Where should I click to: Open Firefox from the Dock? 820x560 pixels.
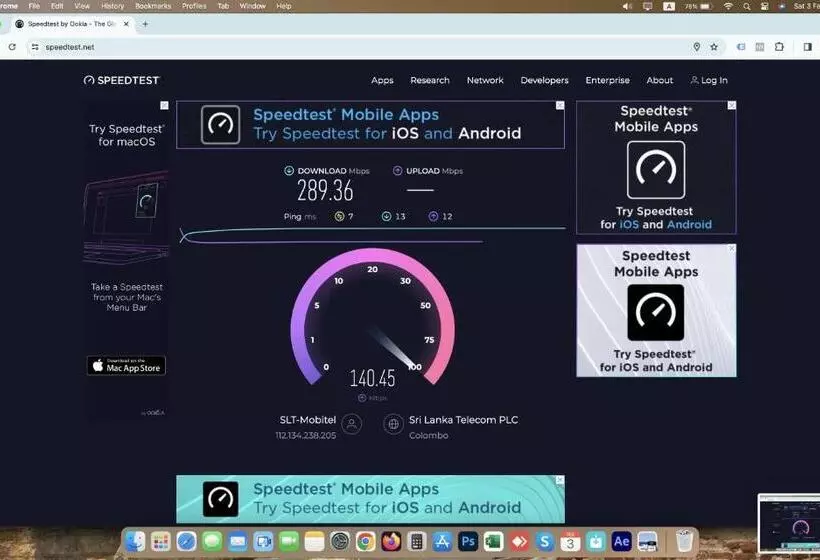(391, 541)
